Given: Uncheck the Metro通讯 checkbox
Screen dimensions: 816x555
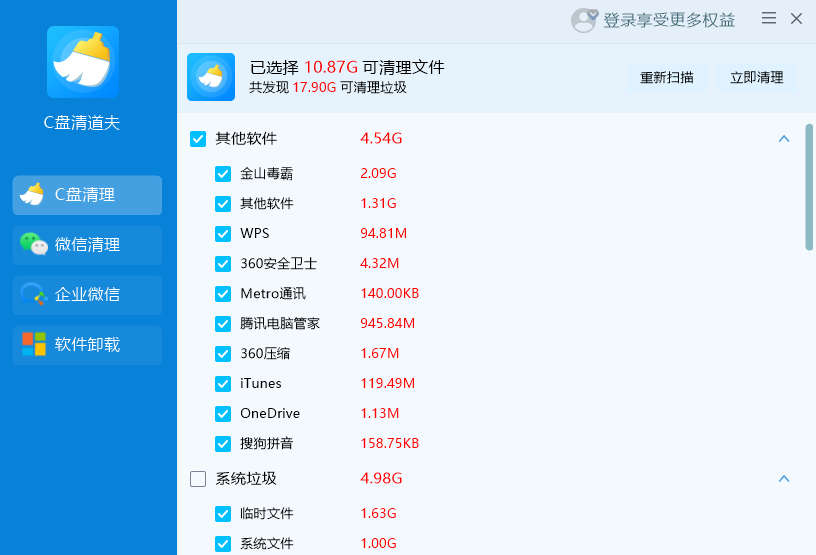Looking at the screenshot, I should (x=223, y=294).
